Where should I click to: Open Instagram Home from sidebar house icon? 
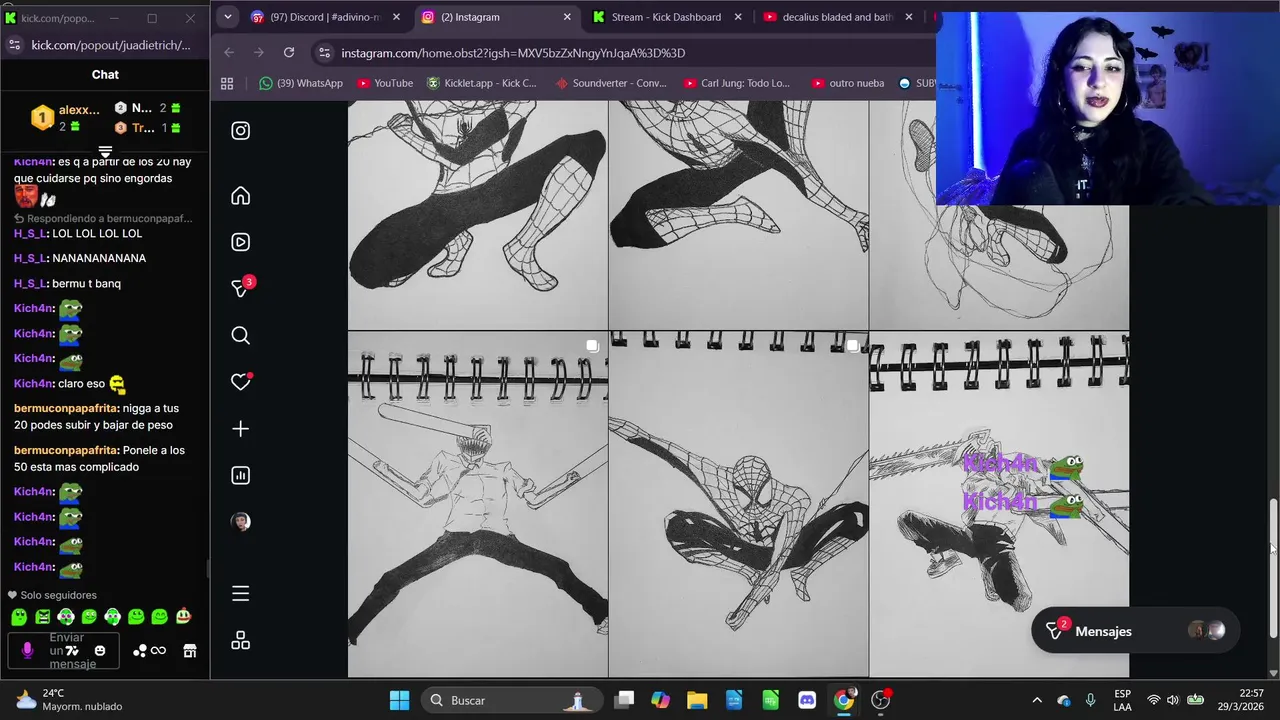click(x=240, y=196)
